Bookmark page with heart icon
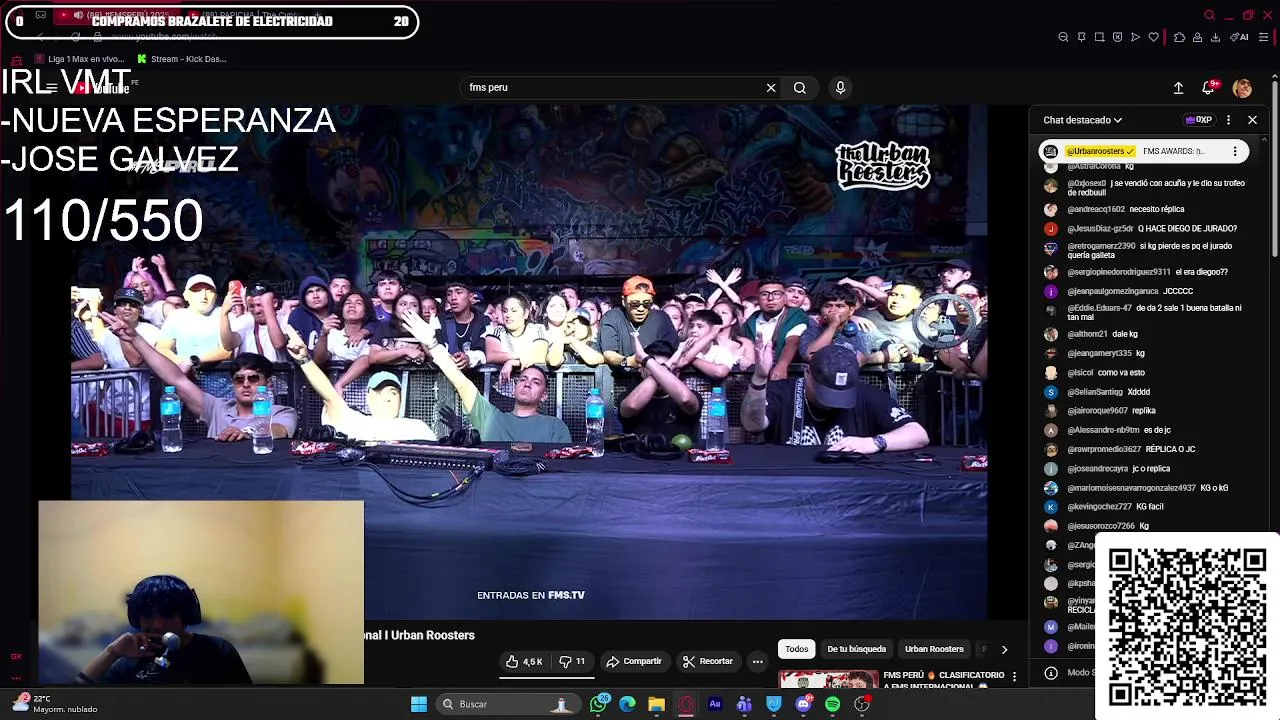 click(x=1153, y=37)
